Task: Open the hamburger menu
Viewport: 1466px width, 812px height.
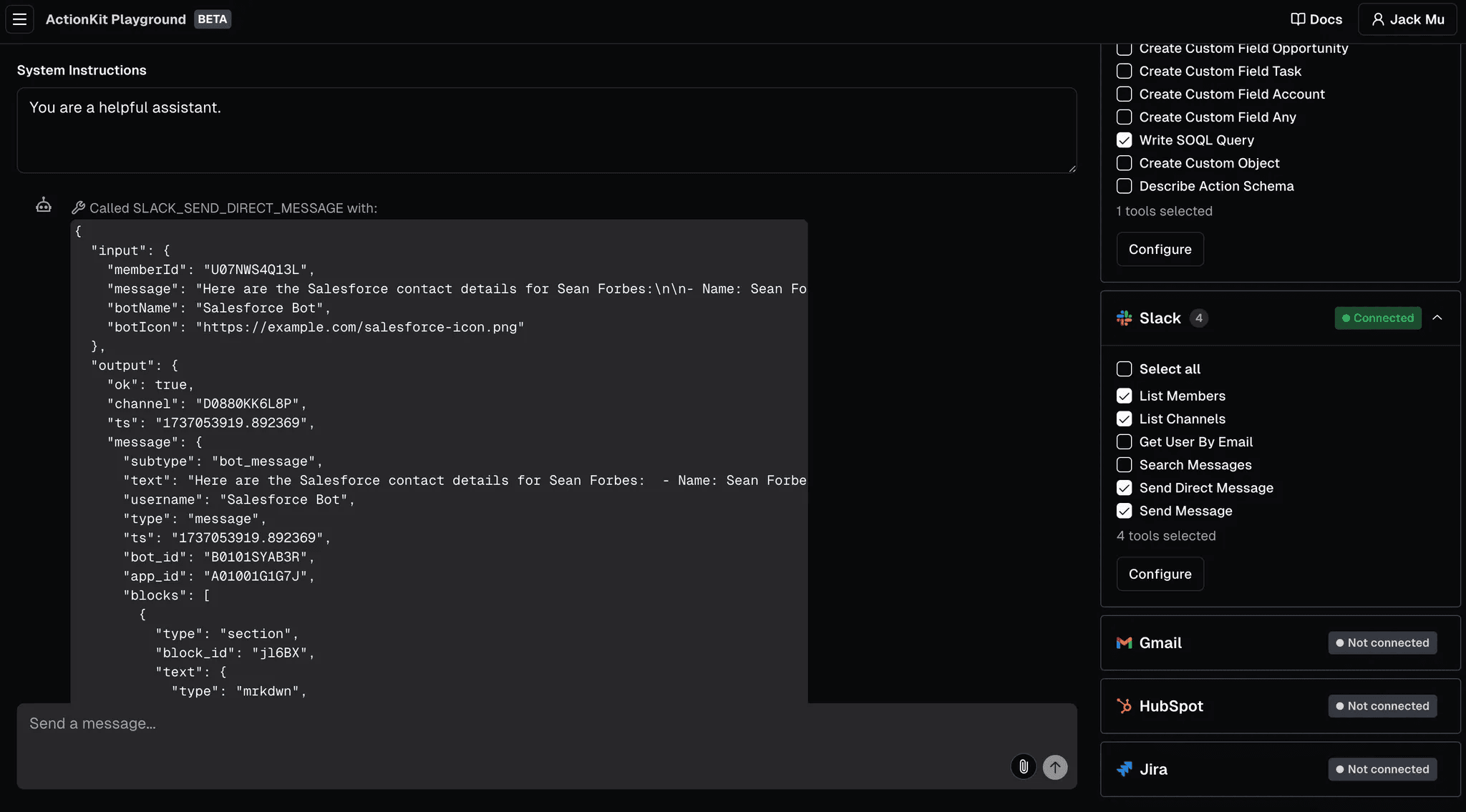Action: click(19, 19)
